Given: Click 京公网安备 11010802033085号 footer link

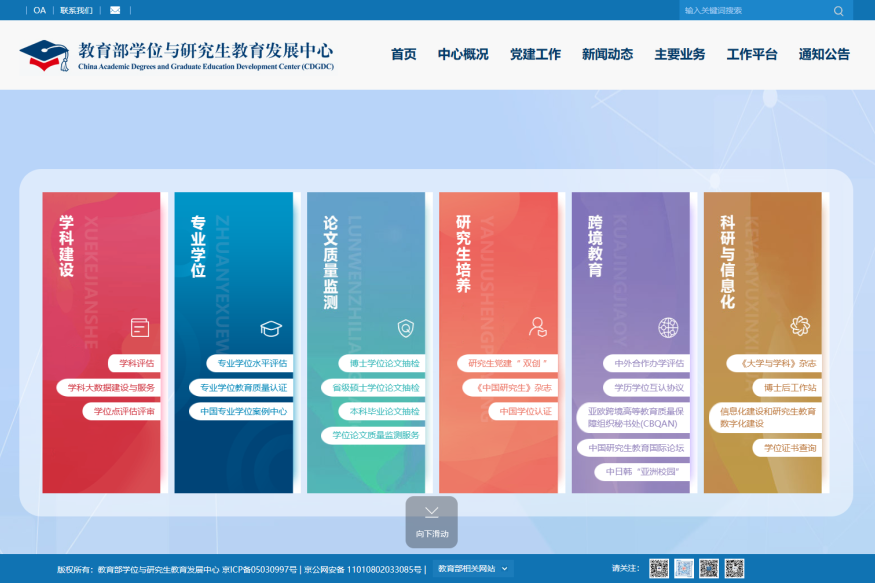Looking at the screenshot, I should click(x=363, y=569).
